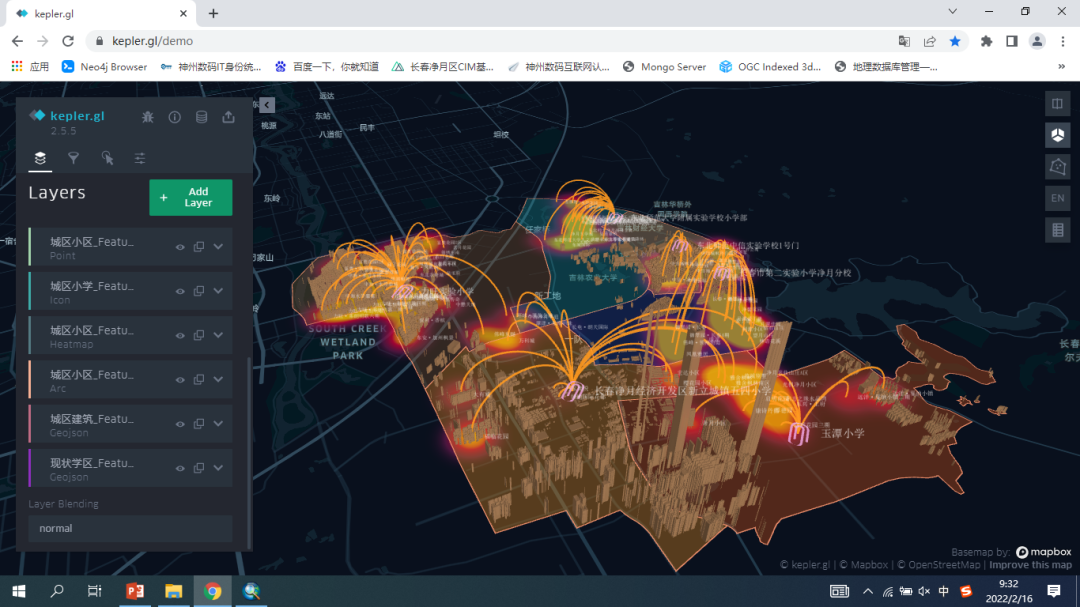Image resolution: width=1080 pixels, height=607 pixels.
Task: Duplicate the Heatmap layer
Action: (x=199, y=335)
